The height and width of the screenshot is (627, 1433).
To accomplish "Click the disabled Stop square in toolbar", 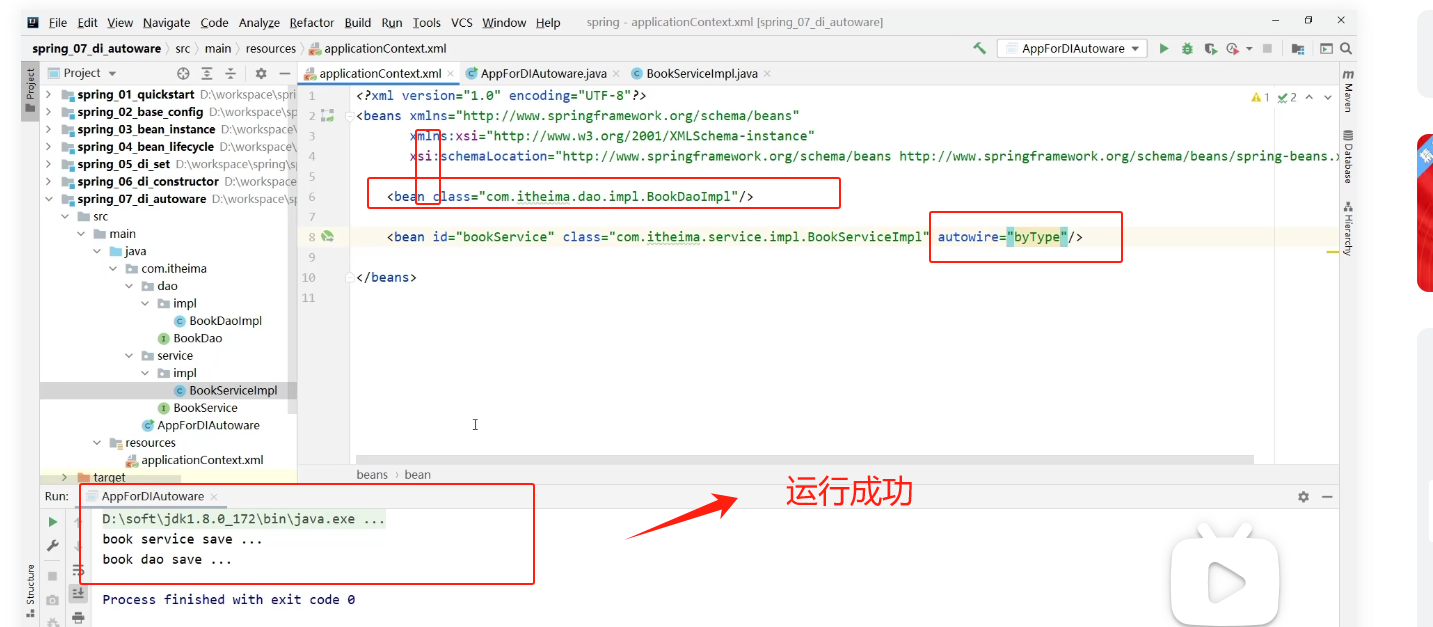I will tap(1267, 48).
